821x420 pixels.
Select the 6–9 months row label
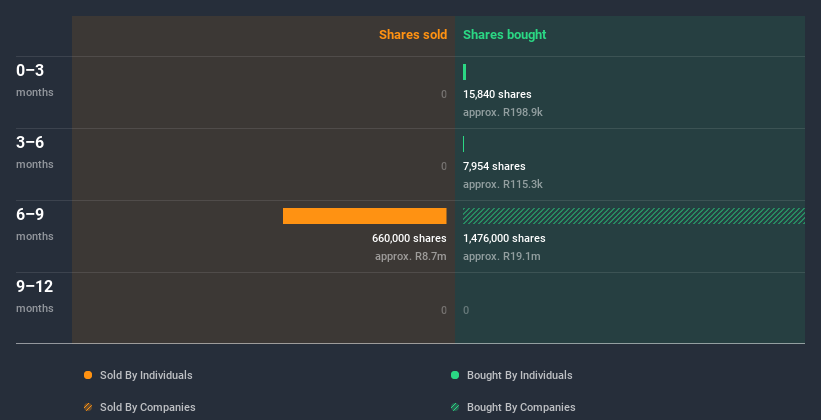pyautogui.click(x=35, y=224)
